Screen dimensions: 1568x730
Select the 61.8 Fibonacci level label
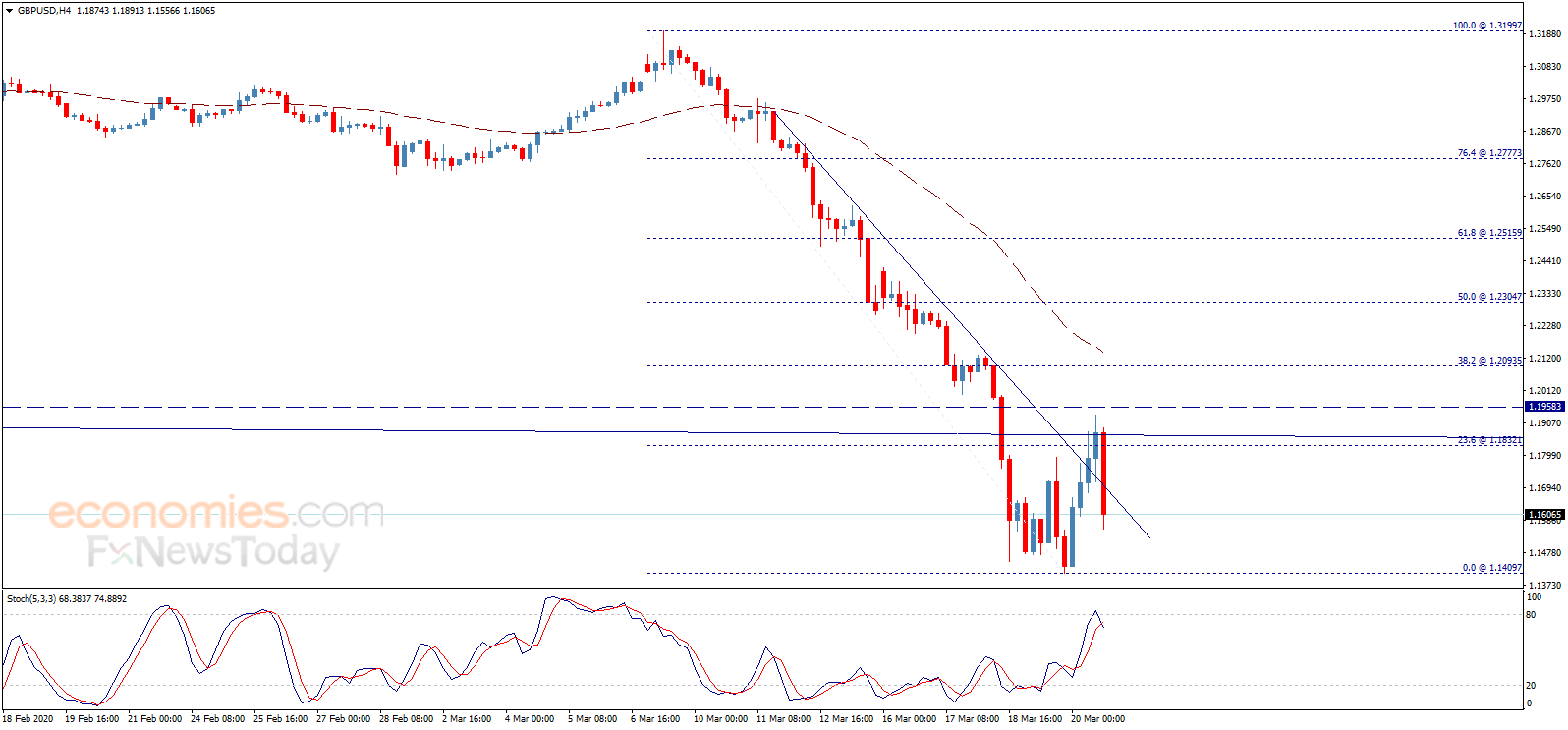pos(1489,233)
